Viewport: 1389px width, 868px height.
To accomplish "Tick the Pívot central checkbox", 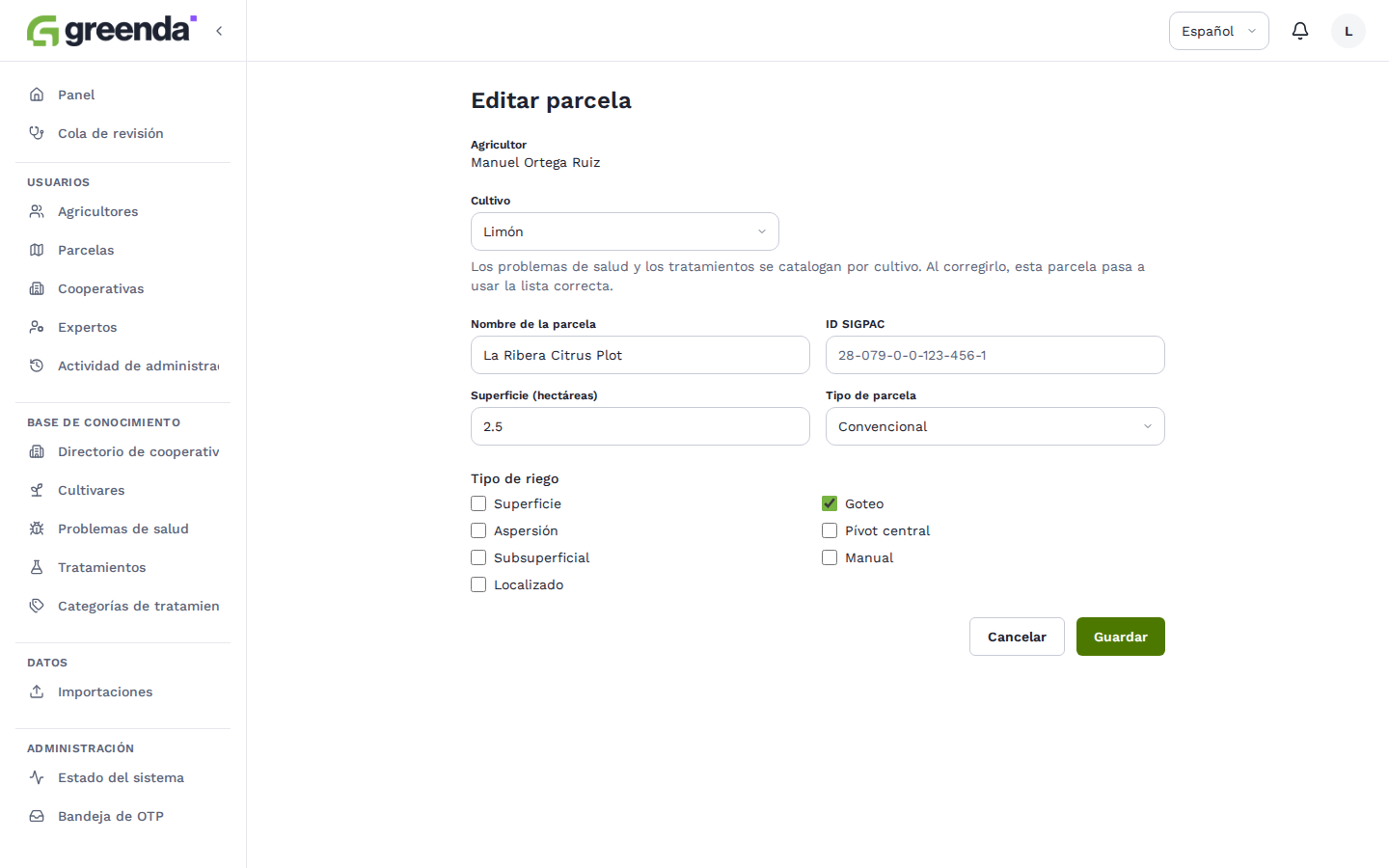I will click(830, 530).
